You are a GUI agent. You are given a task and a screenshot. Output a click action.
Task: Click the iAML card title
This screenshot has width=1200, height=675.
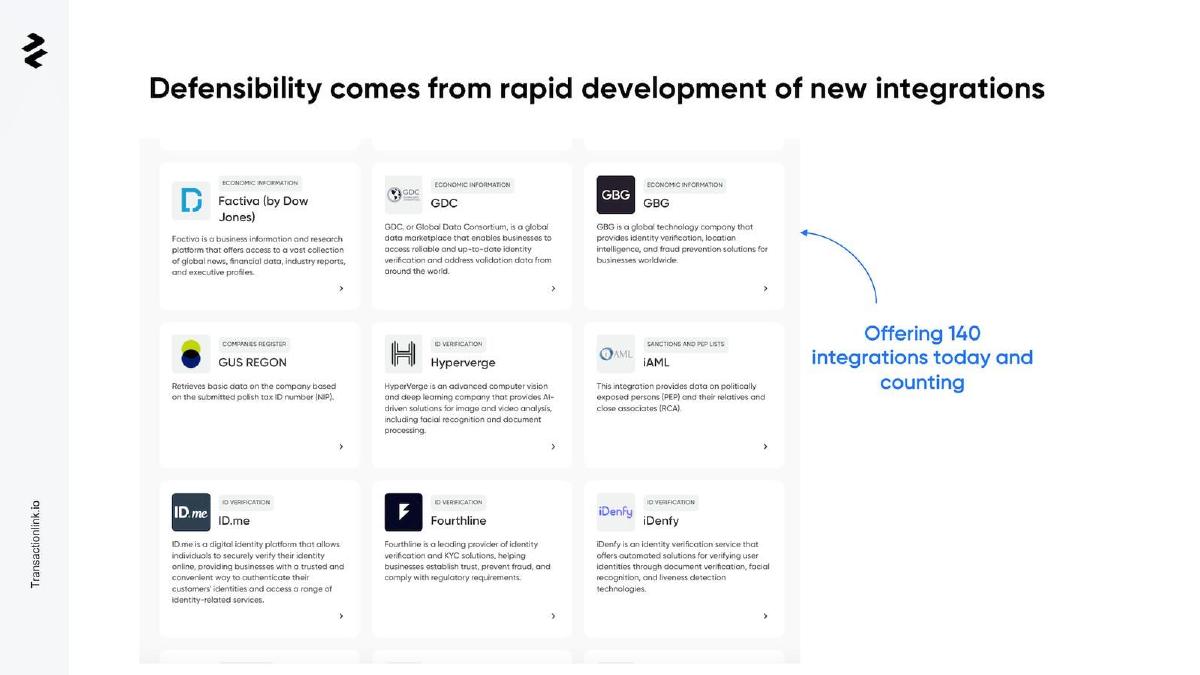656,362
